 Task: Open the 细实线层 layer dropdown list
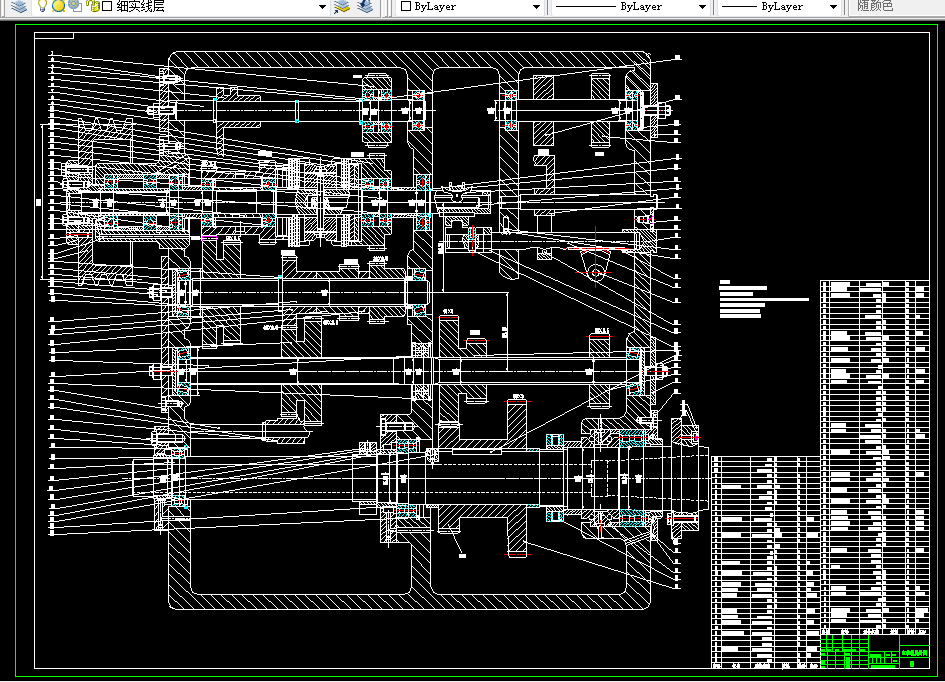point(322,7)
